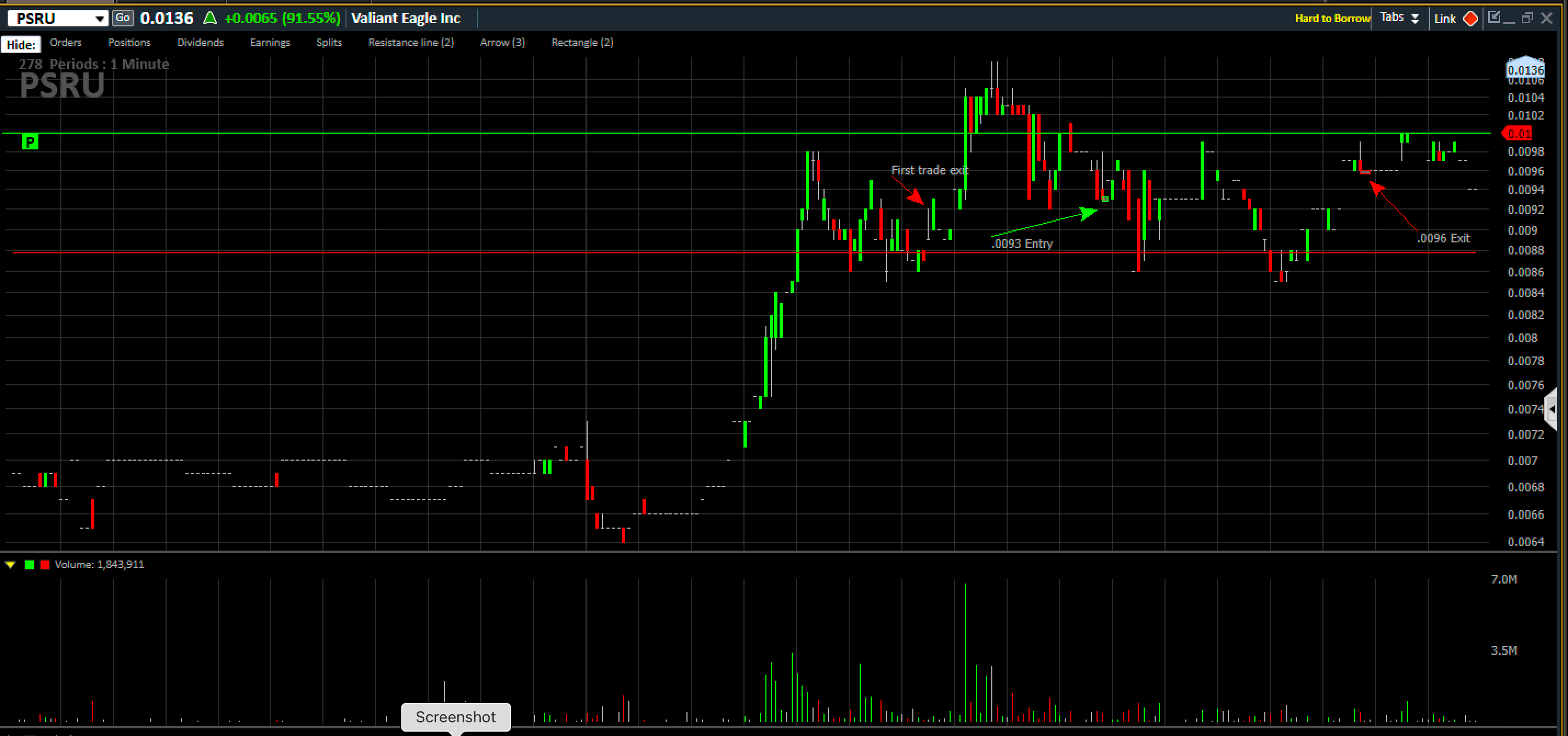Viewport: 1568px width, 736px height.
Task: Toggle Orders visibility in Hide bar
Action: click(65, 43)
